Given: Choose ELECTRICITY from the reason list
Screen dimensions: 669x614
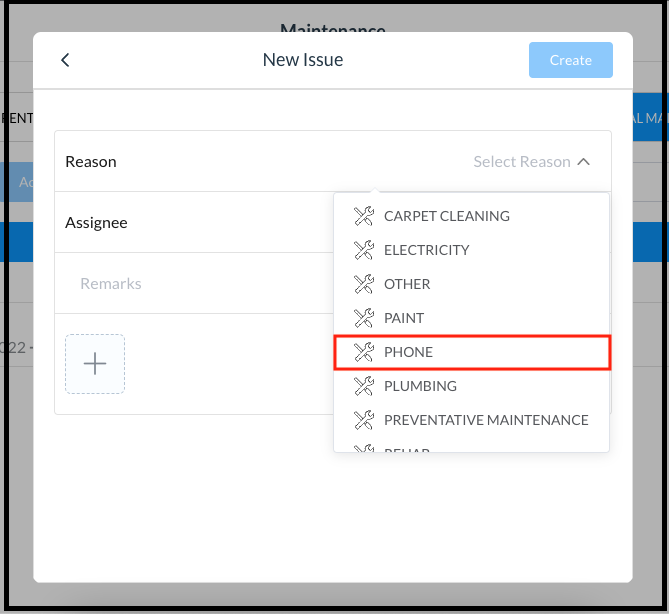Looking at the screenshot, I should click(427, 250).
